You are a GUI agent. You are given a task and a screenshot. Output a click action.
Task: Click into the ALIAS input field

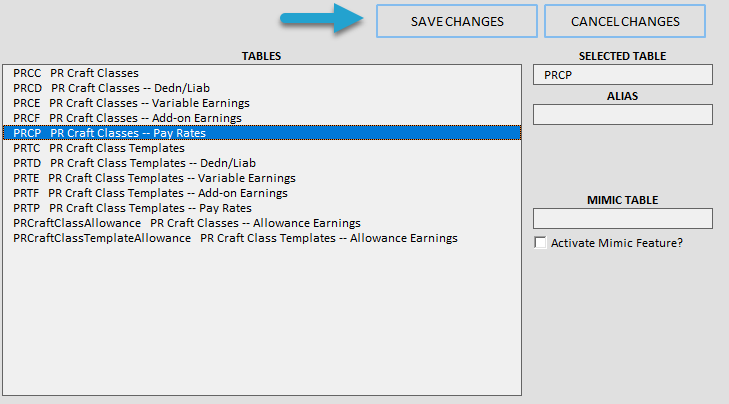click(x=623, y=114)
